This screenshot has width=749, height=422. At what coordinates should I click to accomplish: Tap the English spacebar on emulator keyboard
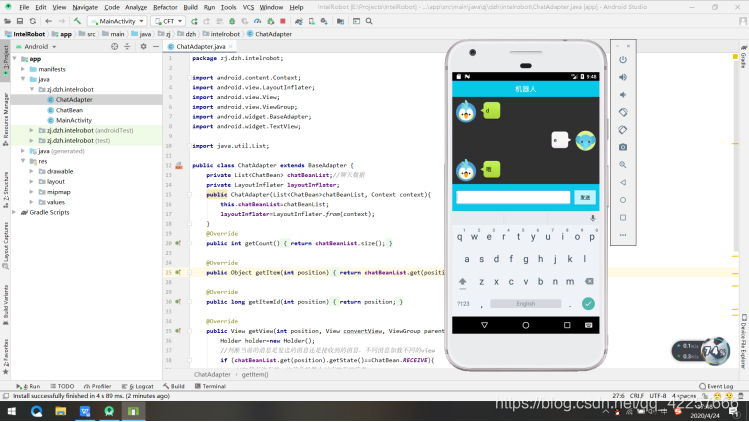[525, 303]
